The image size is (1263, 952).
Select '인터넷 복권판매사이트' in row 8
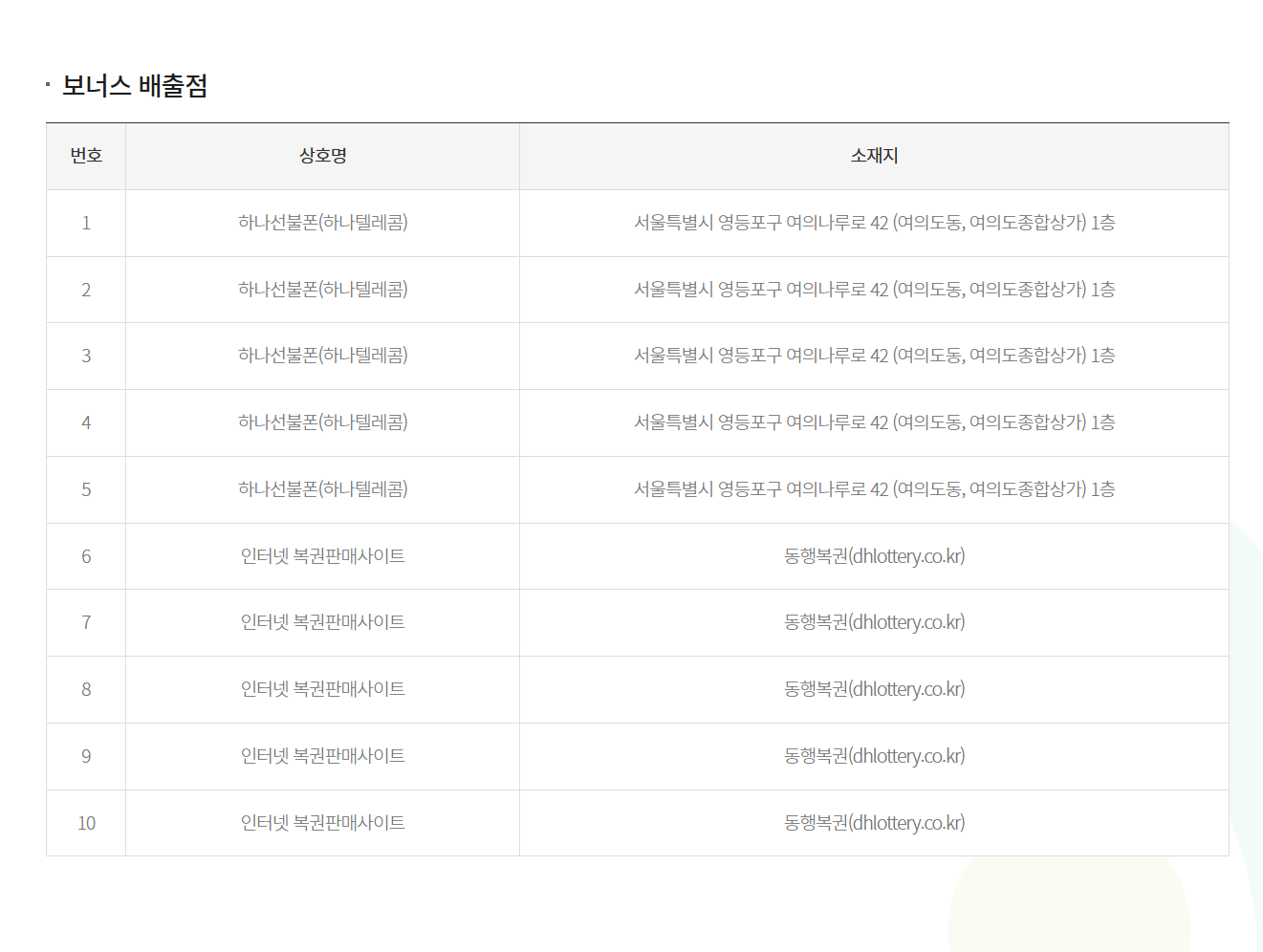coord(323,689)
